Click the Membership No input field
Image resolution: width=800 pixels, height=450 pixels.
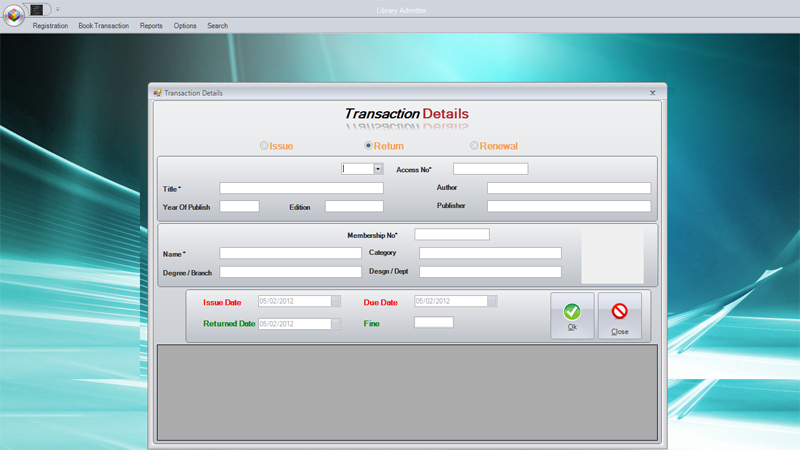click(452, 234)
